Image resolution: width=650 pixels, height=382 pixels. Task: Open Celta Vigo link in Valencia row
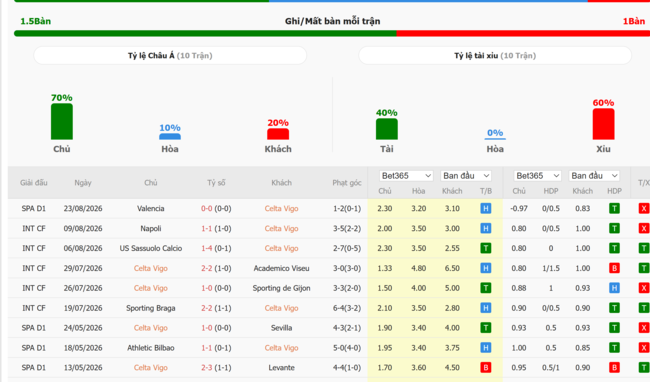click(281, 208)
